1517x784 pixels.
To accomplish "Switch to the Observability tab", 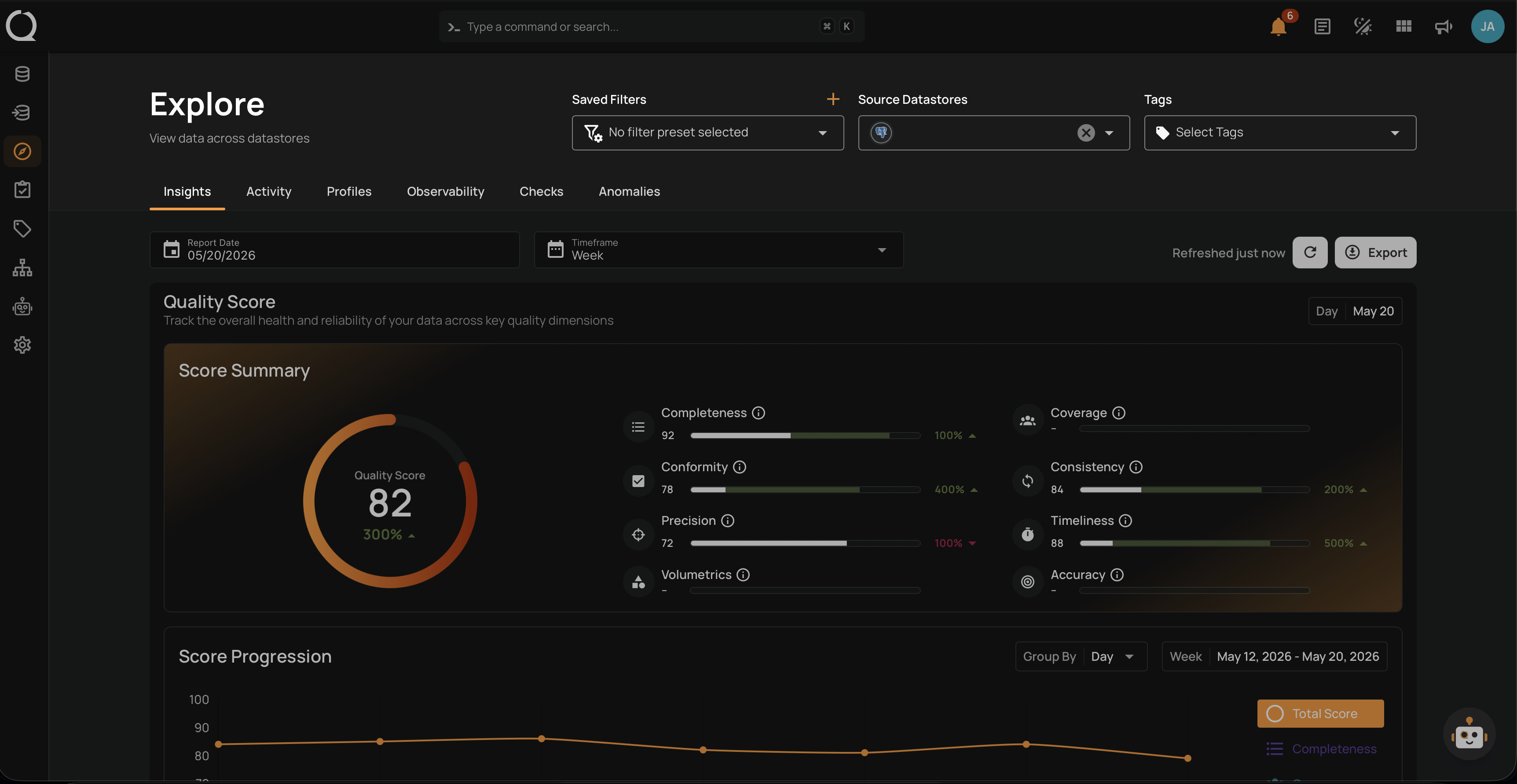I will click(445, 191).
